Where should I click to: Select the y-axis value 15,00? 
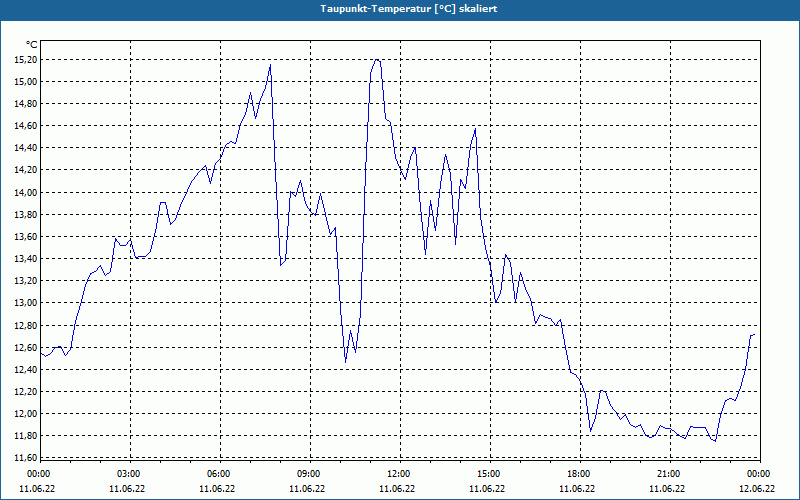click(x=26, y=82)
